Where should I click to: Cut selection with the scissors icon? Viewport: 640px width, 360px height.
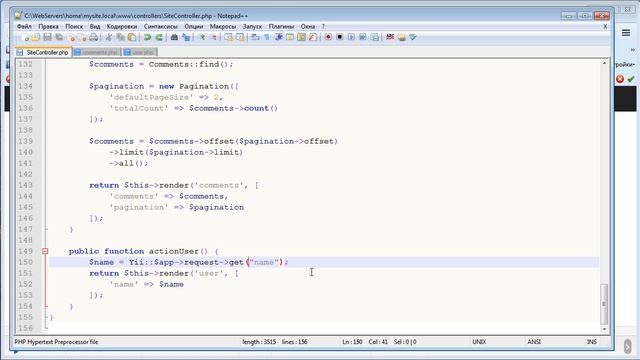pos(109,38)
